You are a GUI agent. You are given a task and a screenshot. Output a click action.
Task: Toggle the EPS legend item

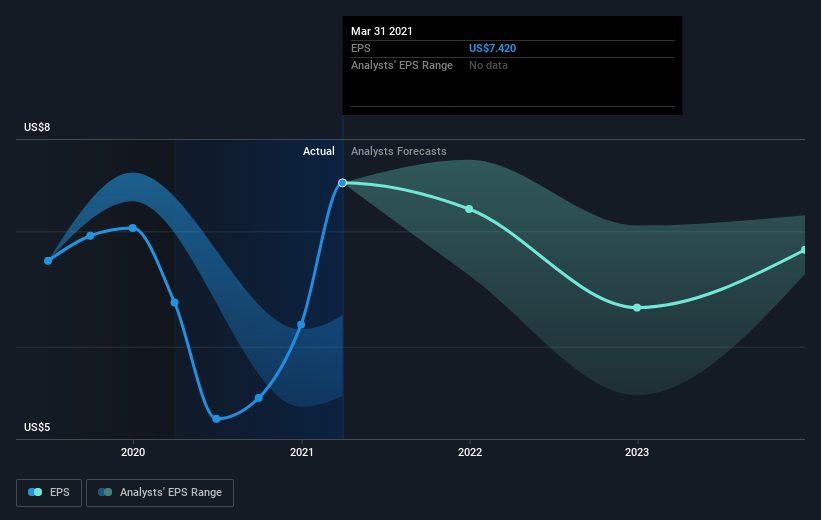pyautogui.click(x=49, y=492)
